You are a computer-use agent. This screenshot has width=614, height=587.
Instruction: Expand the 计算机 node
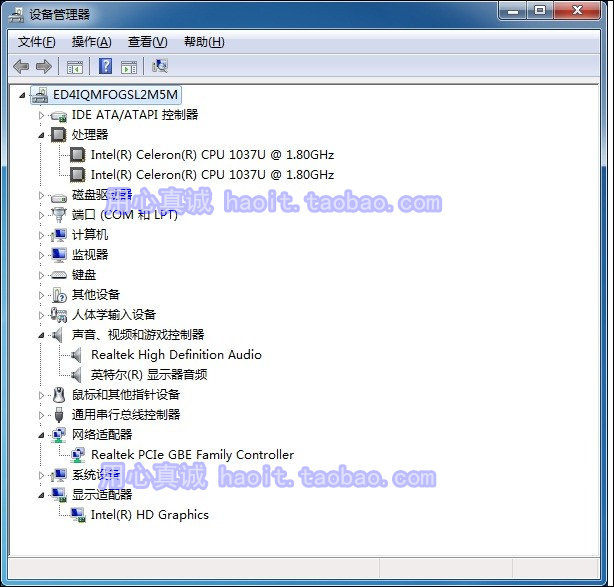(41, 235)
